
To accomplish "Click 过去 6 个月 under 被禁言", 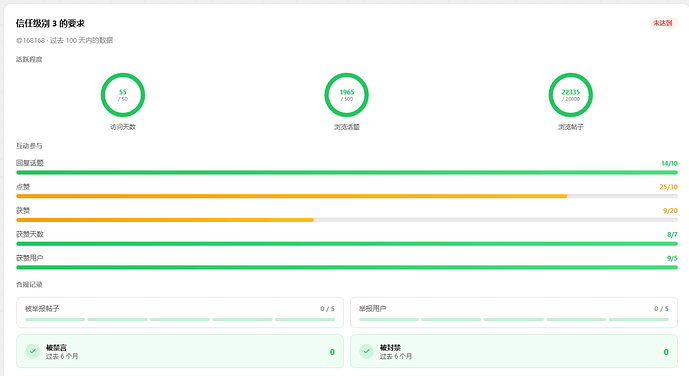I will click(x=62, y=356).
